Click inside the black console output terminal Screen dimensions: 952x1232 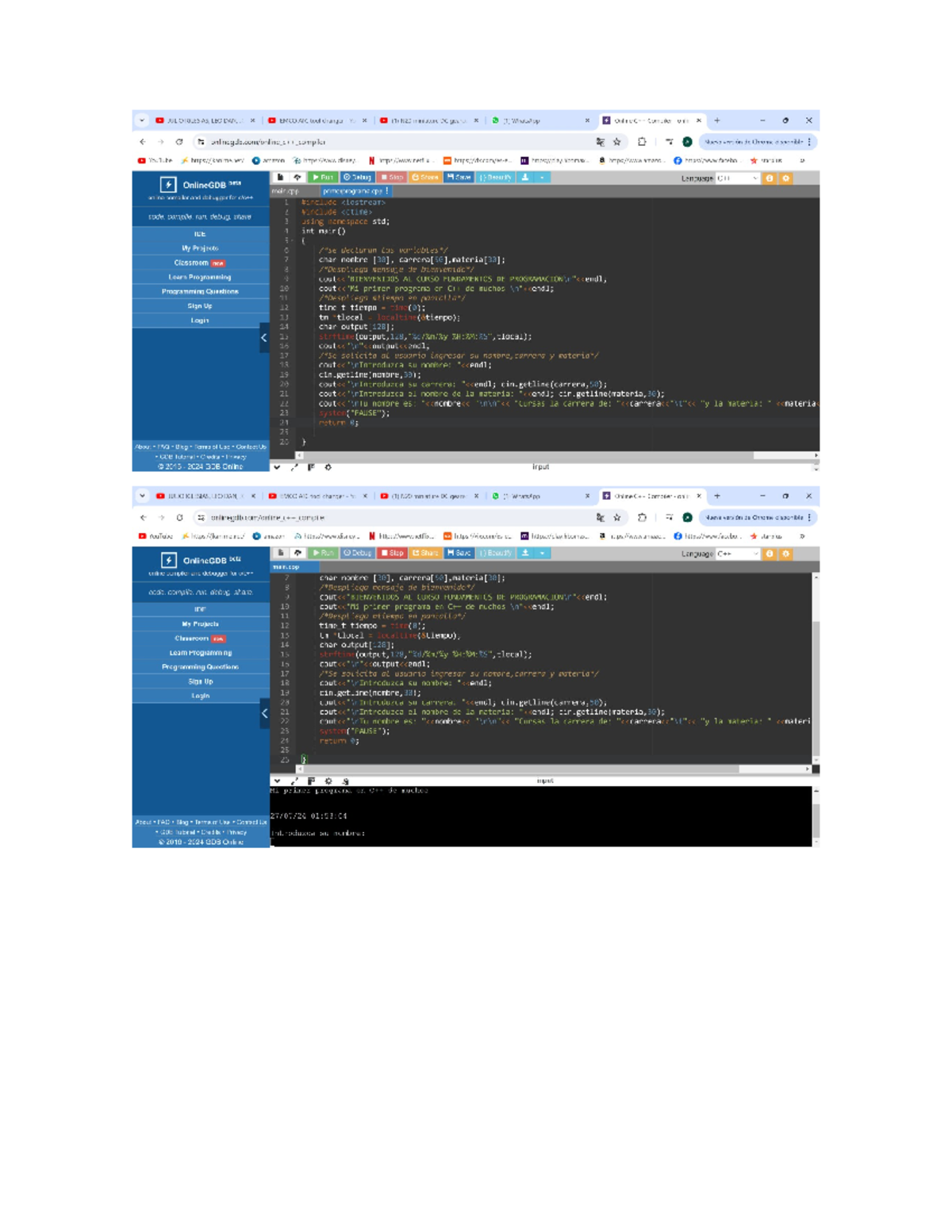point(539,816)
